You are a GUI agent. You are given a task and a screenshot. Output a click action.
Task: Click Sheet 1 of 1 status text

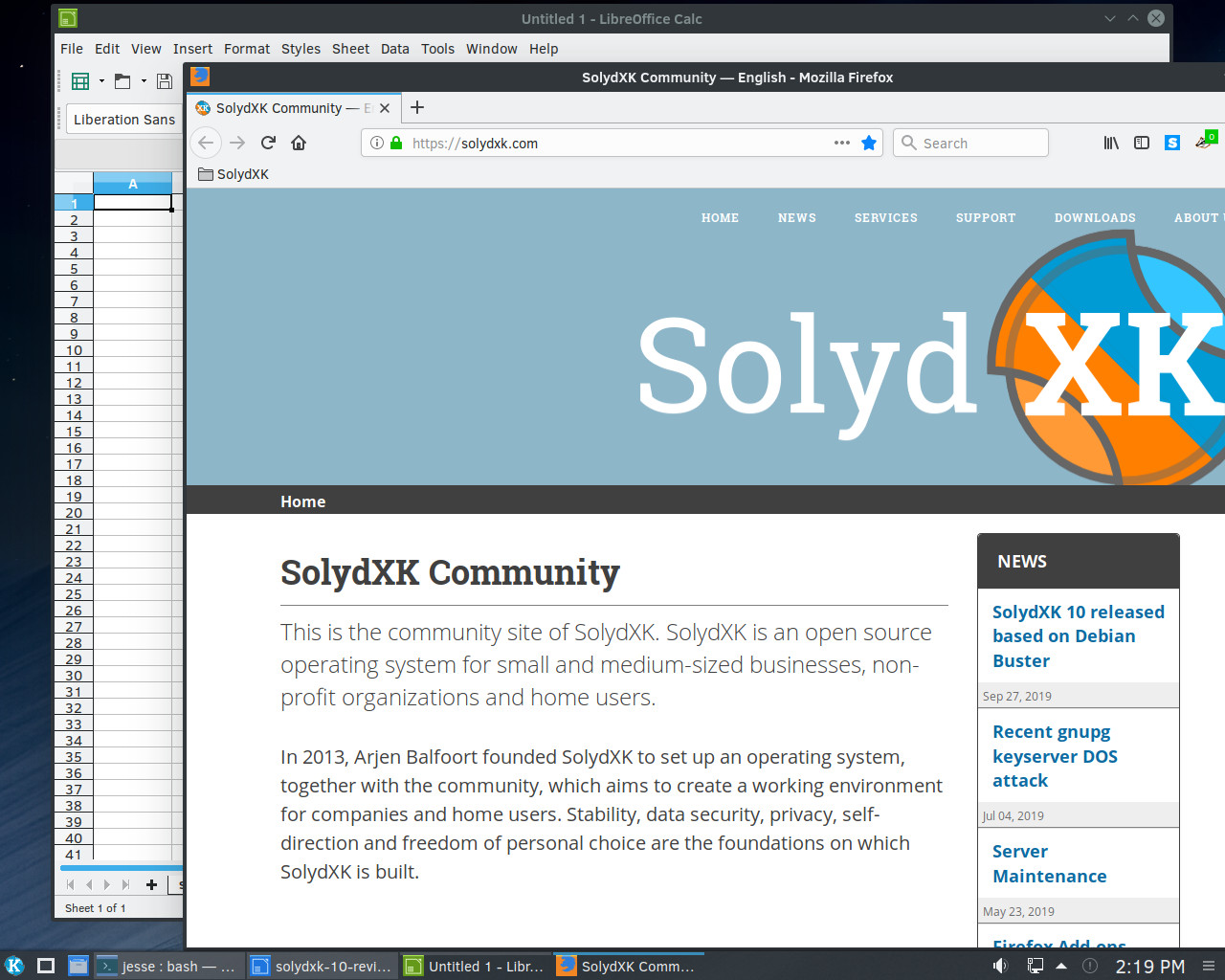click(x=95, y=908)
